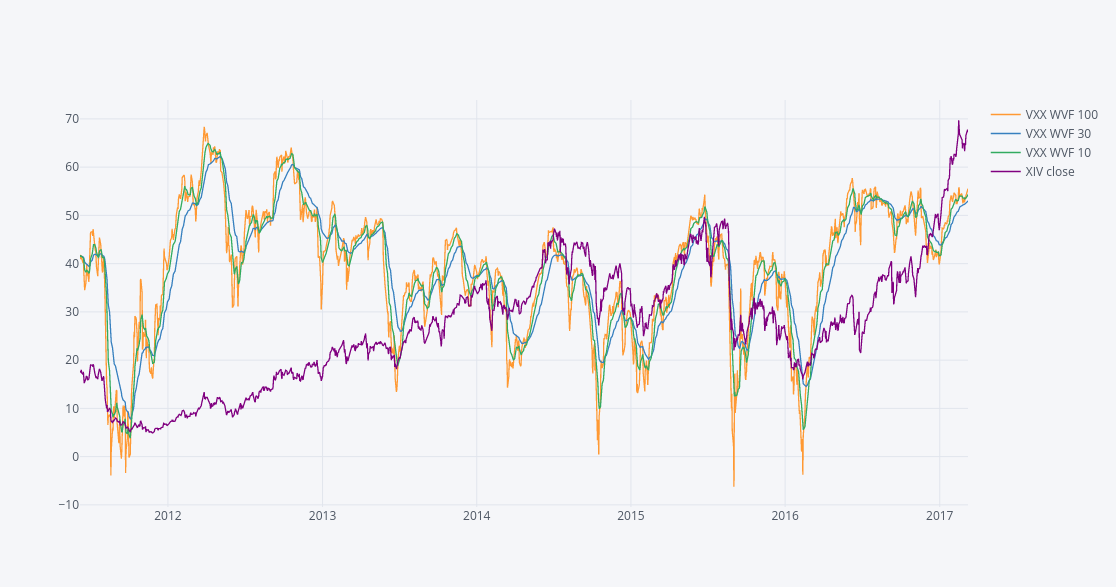Click the 2012 x-axis tick label
1116x587 pixels.
click(168, 516)
